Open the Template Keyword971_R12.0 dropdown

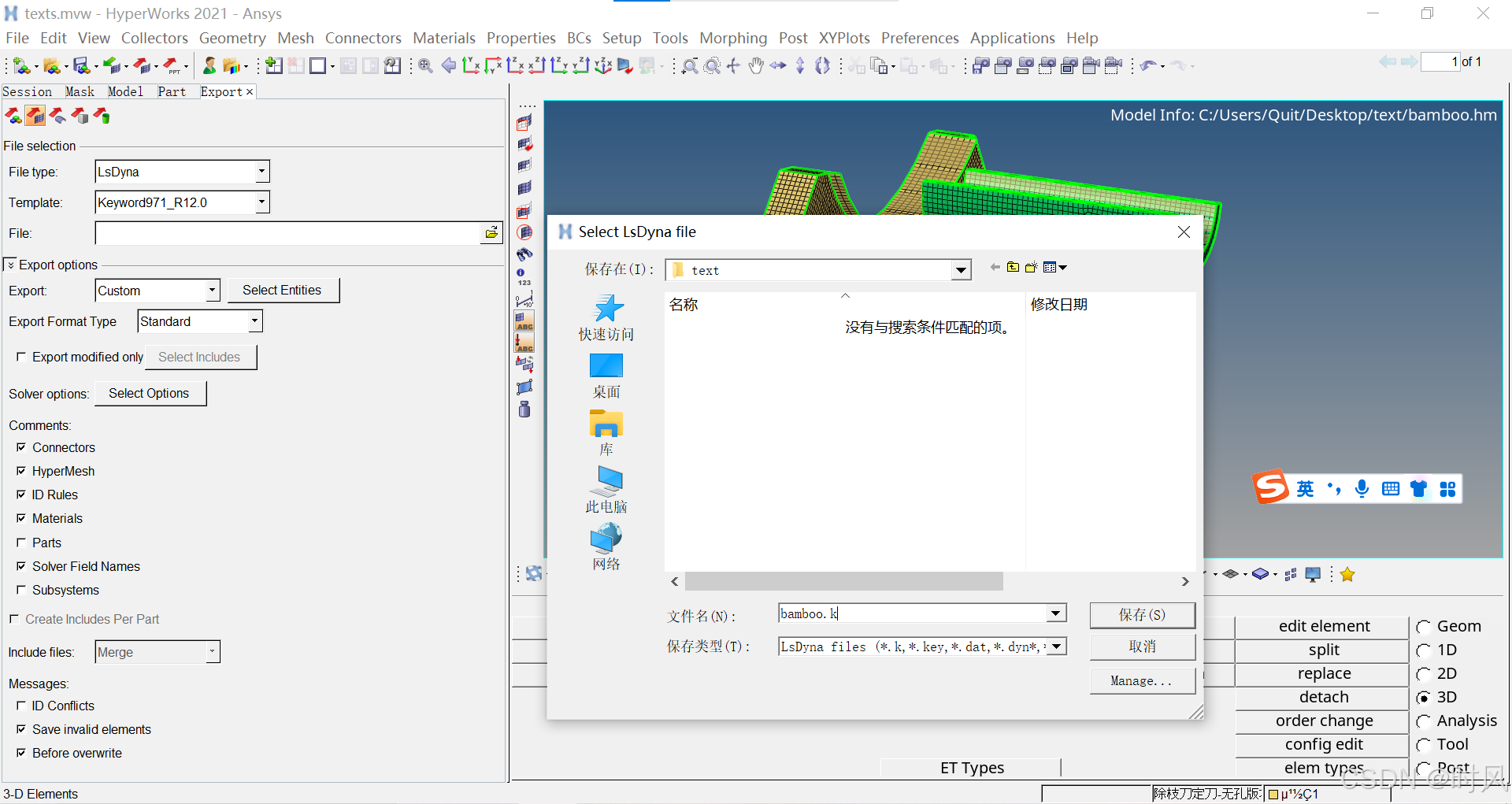(x=261, y=202)
